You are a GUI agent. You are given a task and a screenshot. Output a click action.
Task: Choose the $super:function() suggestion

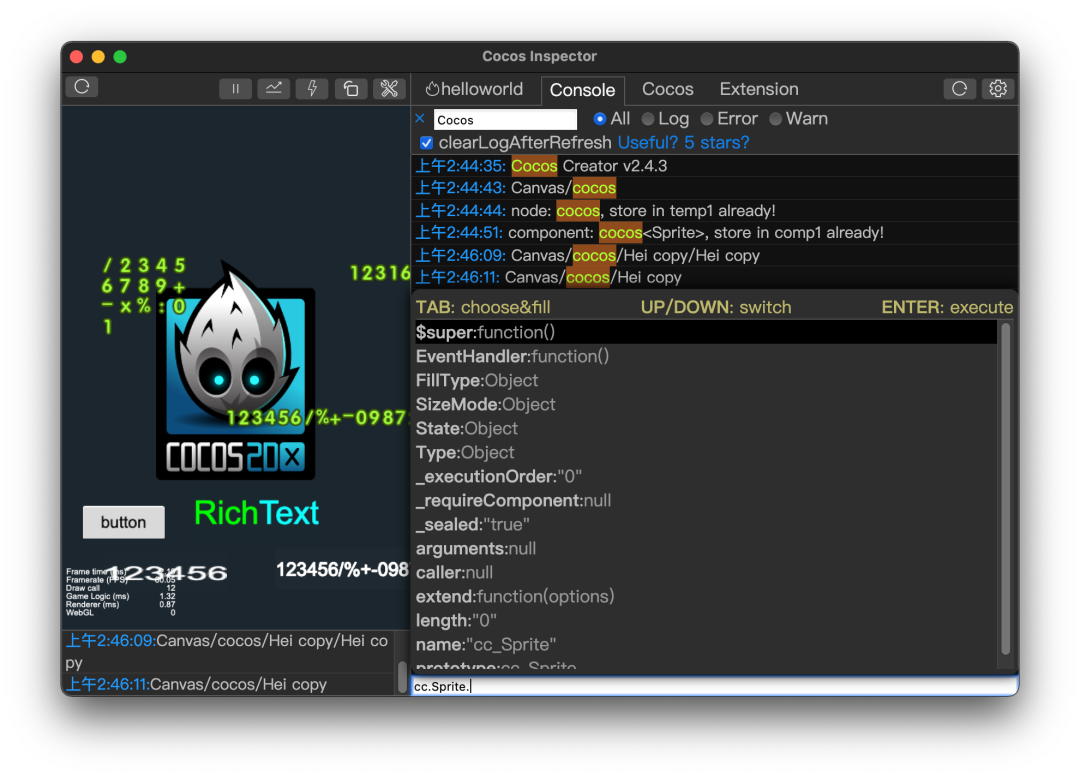[x=705, y=332]
